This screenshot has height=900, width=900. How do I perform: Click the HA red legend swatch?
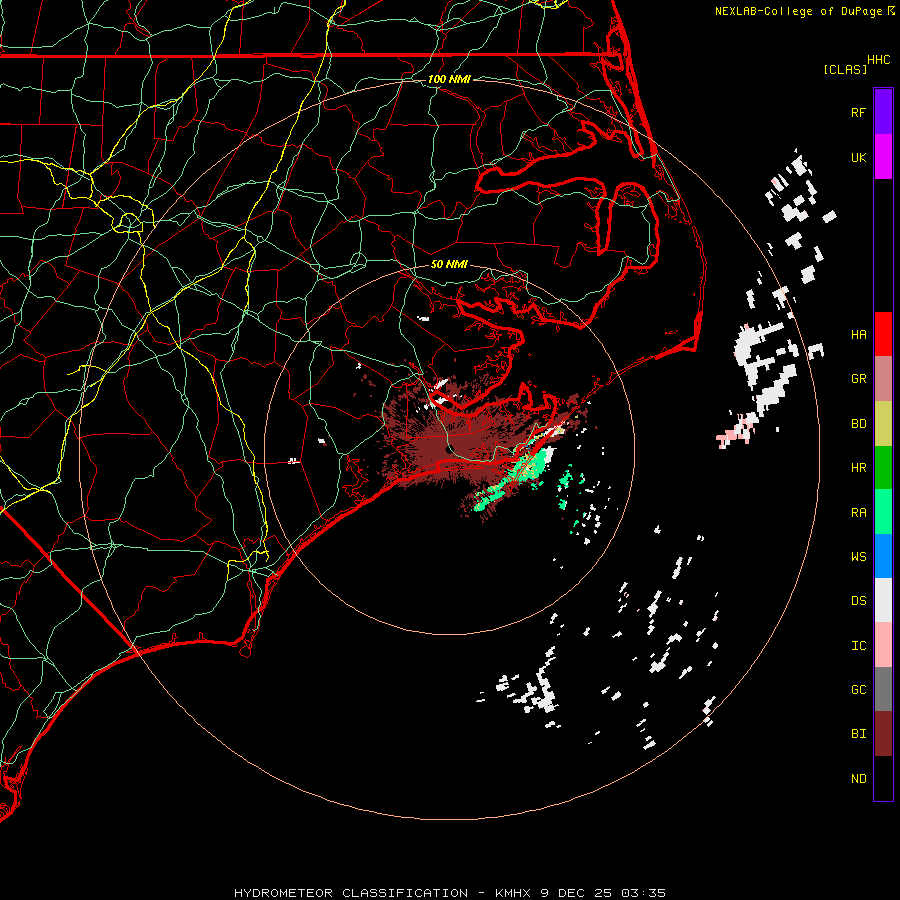[x=883, y=334]
